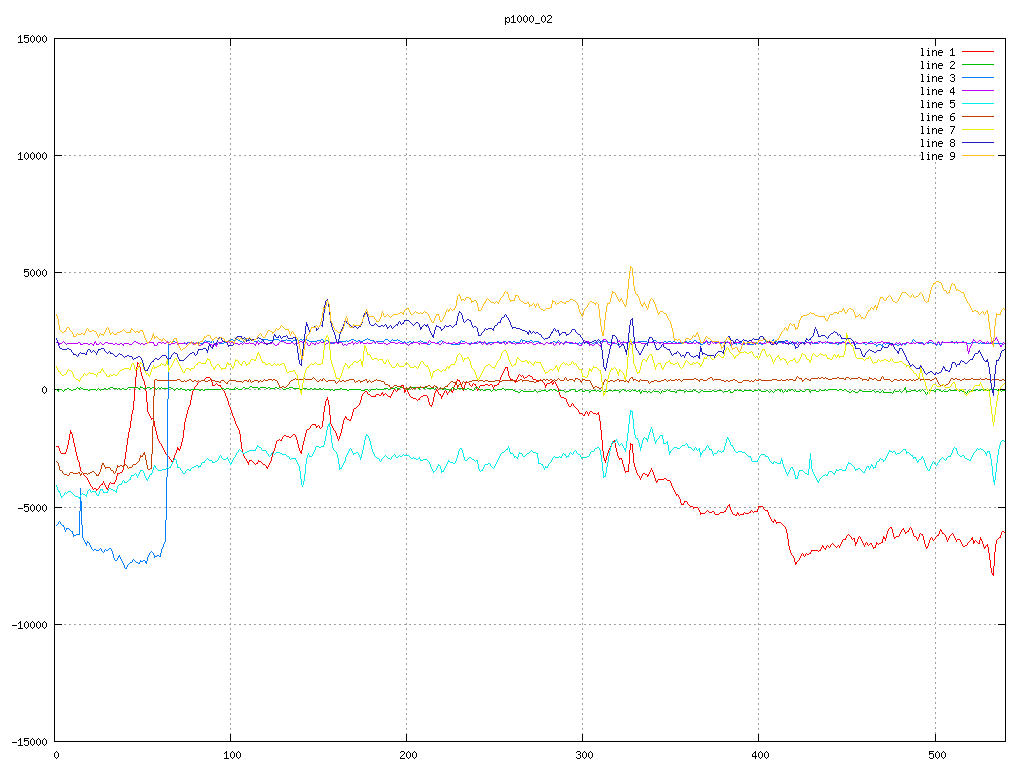Select the 'line 7' legend label
1024x768 pixels.
[937, 131]
